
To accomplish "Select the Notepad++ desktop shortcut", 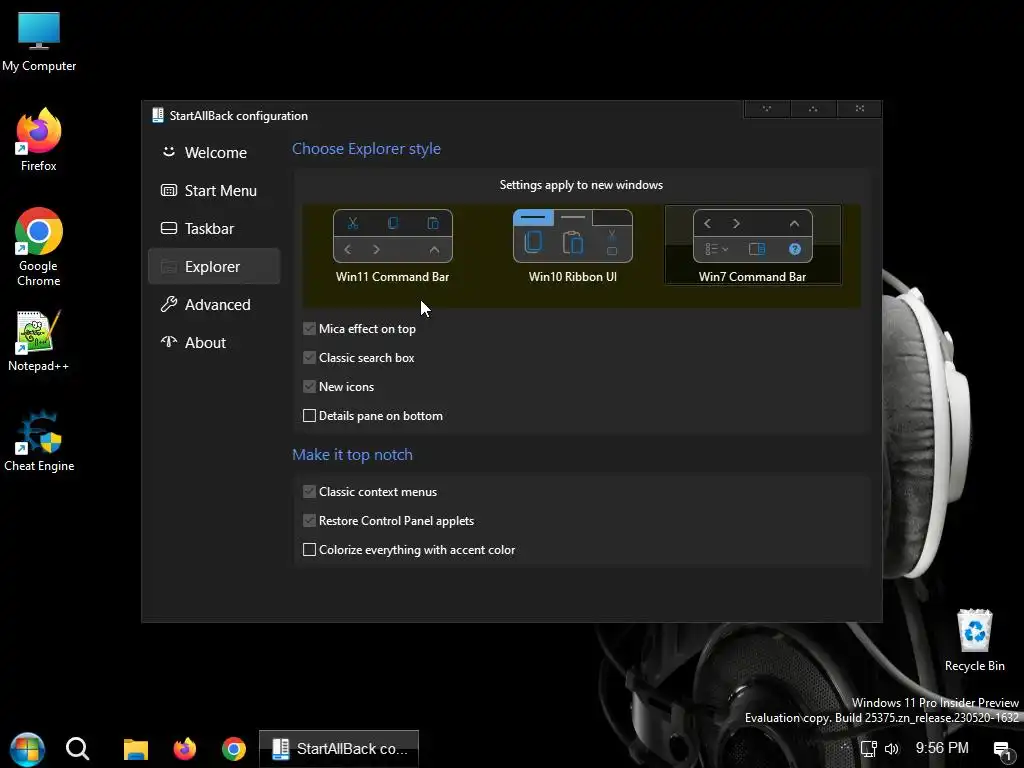I will coord(39,341).
